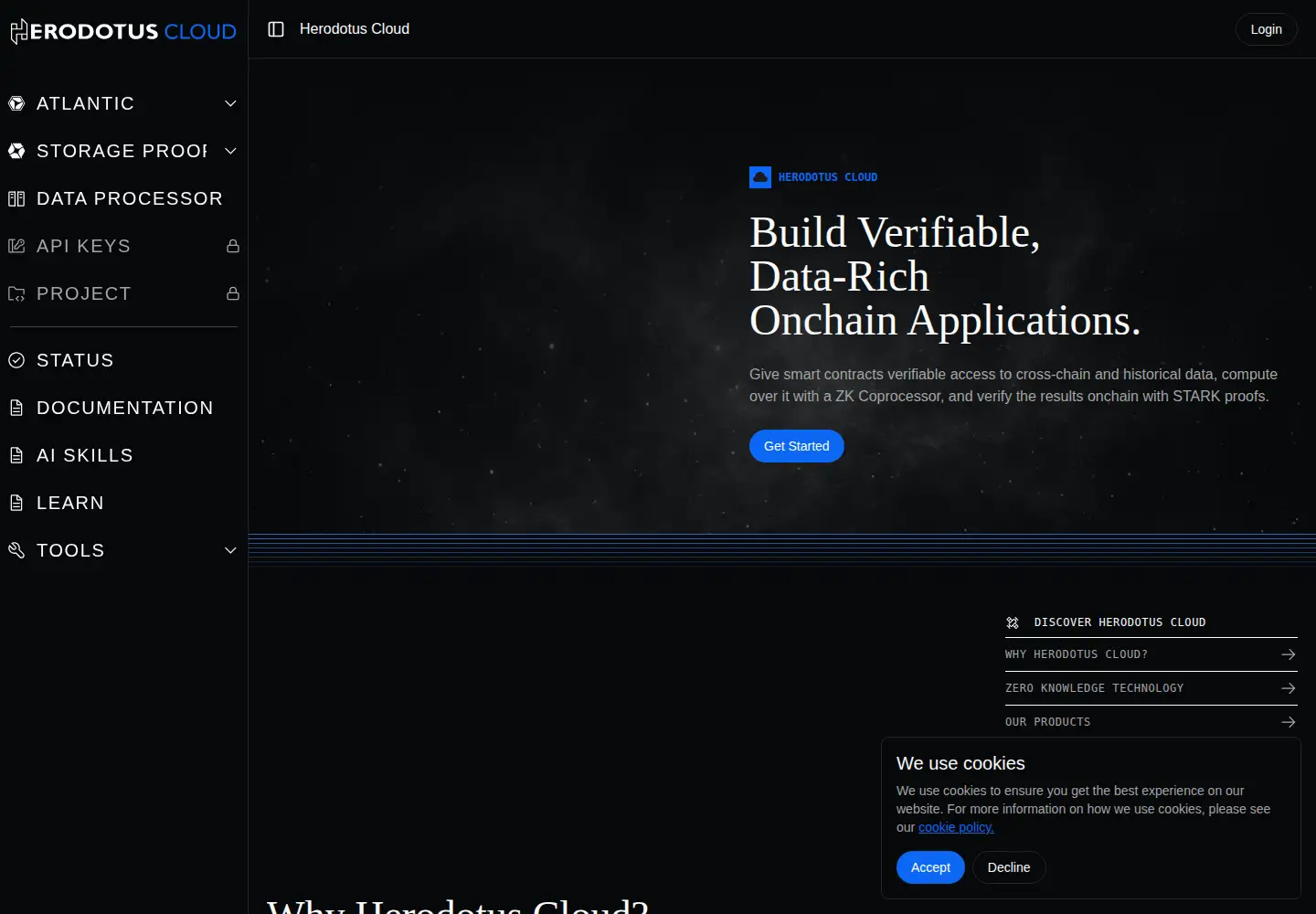This screenshot has width=1316, height=914.
Task: Click the 'We use cookies' heading
Action: click(x=960, y=763)
